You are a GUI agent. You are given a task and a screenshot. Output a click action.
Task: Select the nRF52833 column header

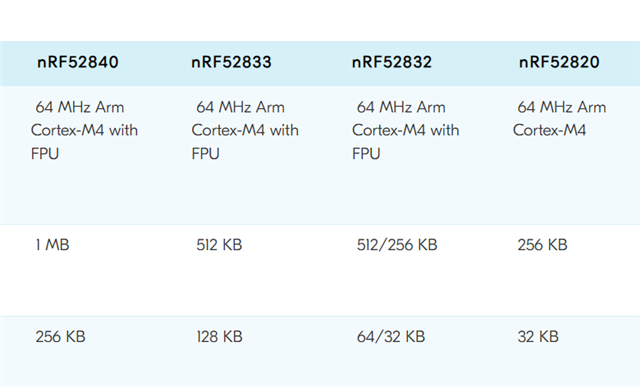pos(231,62)
